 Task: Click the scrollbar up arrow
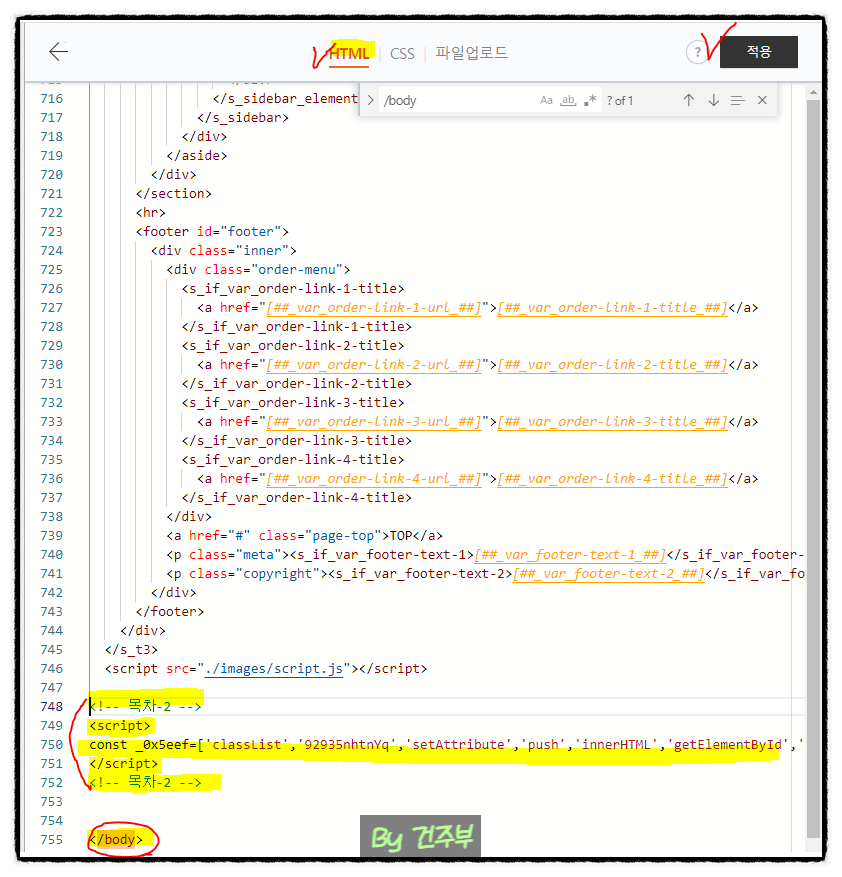pyautogui.click(x=813, y=92)
